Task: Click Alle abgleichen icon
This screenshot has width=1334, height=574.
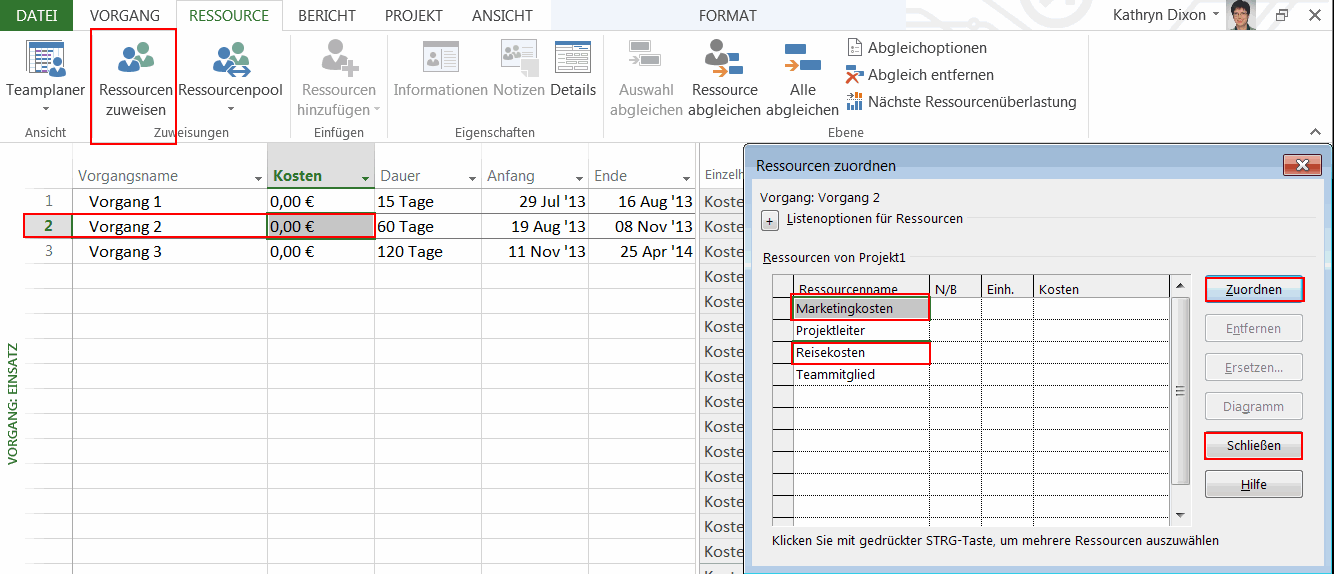Action: pyautogui.click(x=801, y=58)
